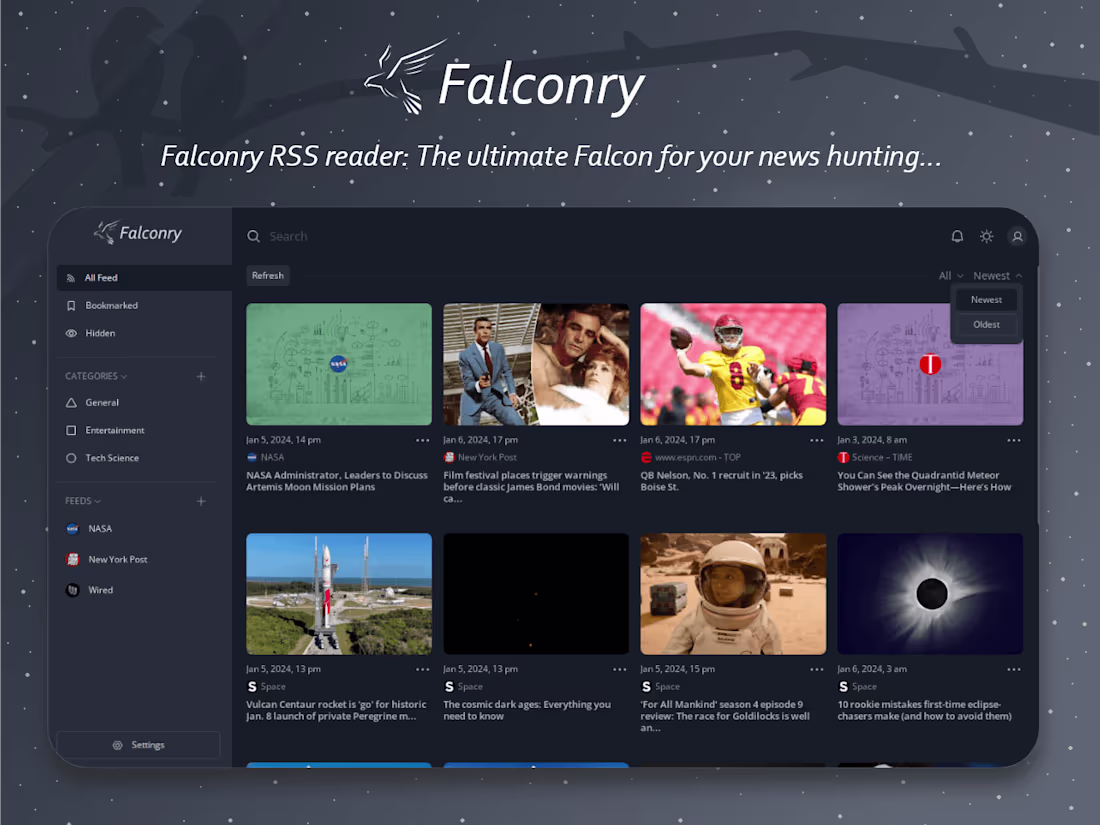This screenshot has height=825, width=1100.
Task: Select the All Feed RSS icon
Action: click(69, 277)
